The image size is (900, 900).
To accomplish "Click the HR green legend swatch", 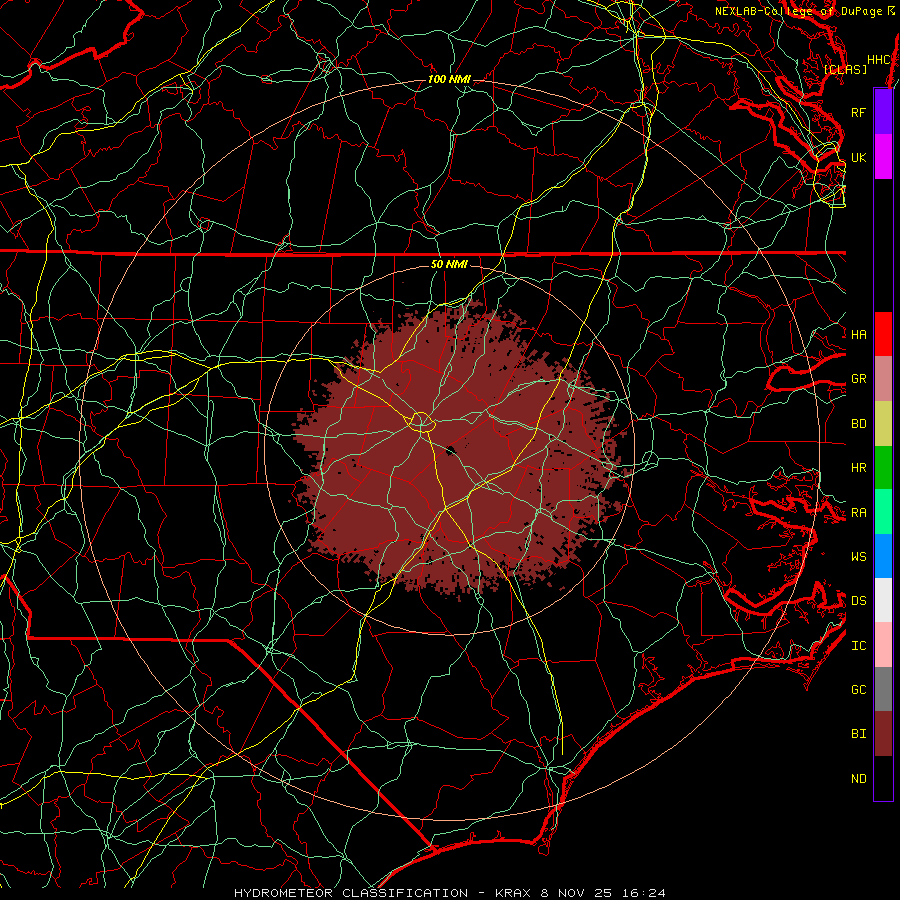I will (x=883, y=467).
